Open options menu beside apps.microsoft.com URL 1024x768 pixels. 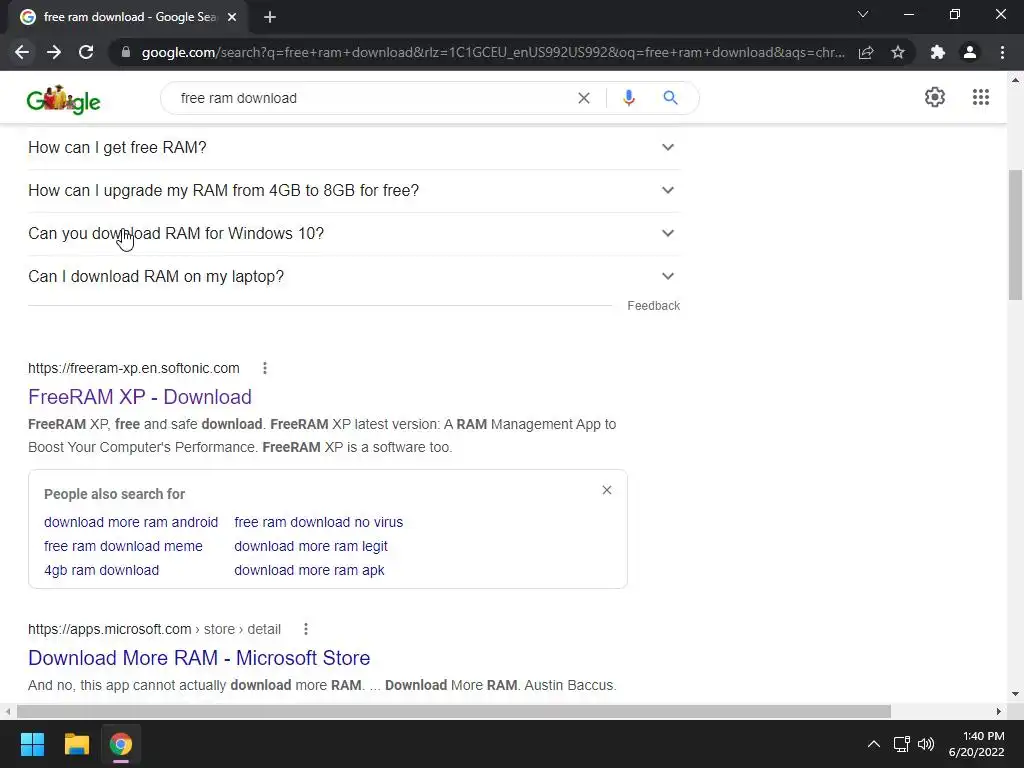pyautogui.click(x=306, y=630)
